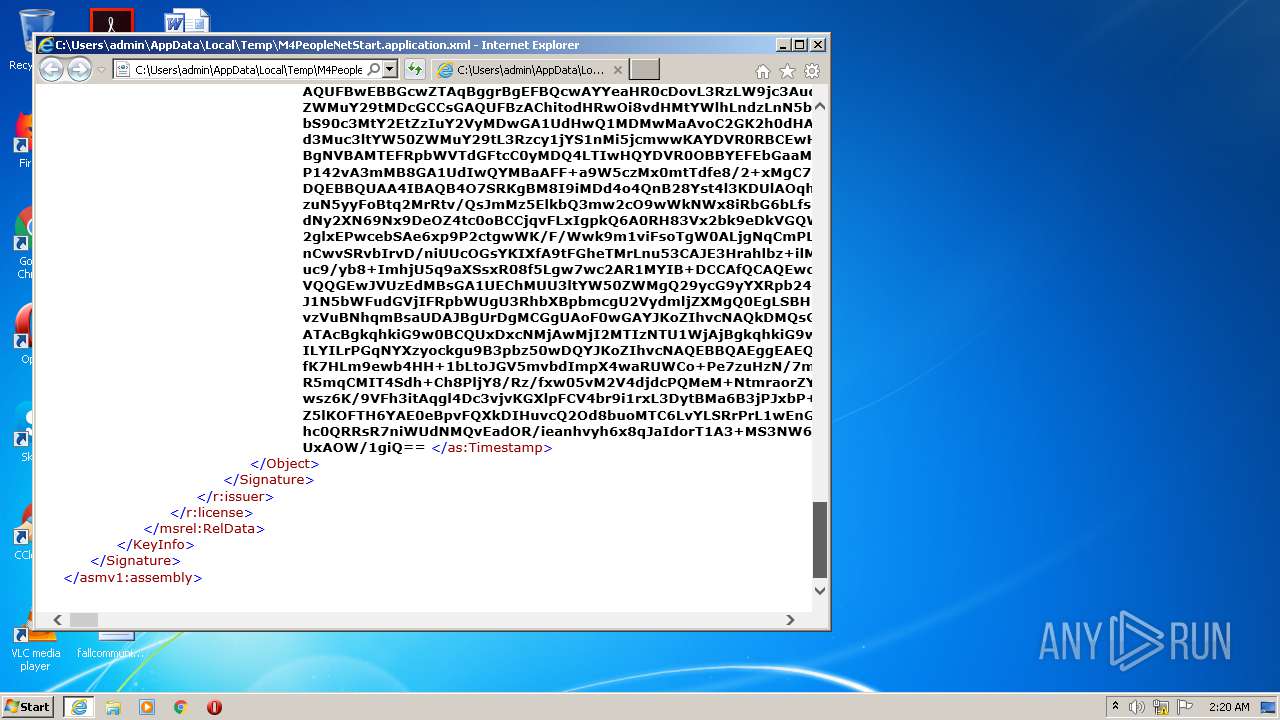The width and height of the screenshot is (1280, 720).
Task: Click Internet Explorer taskbar icon
Action: point(79,706)
